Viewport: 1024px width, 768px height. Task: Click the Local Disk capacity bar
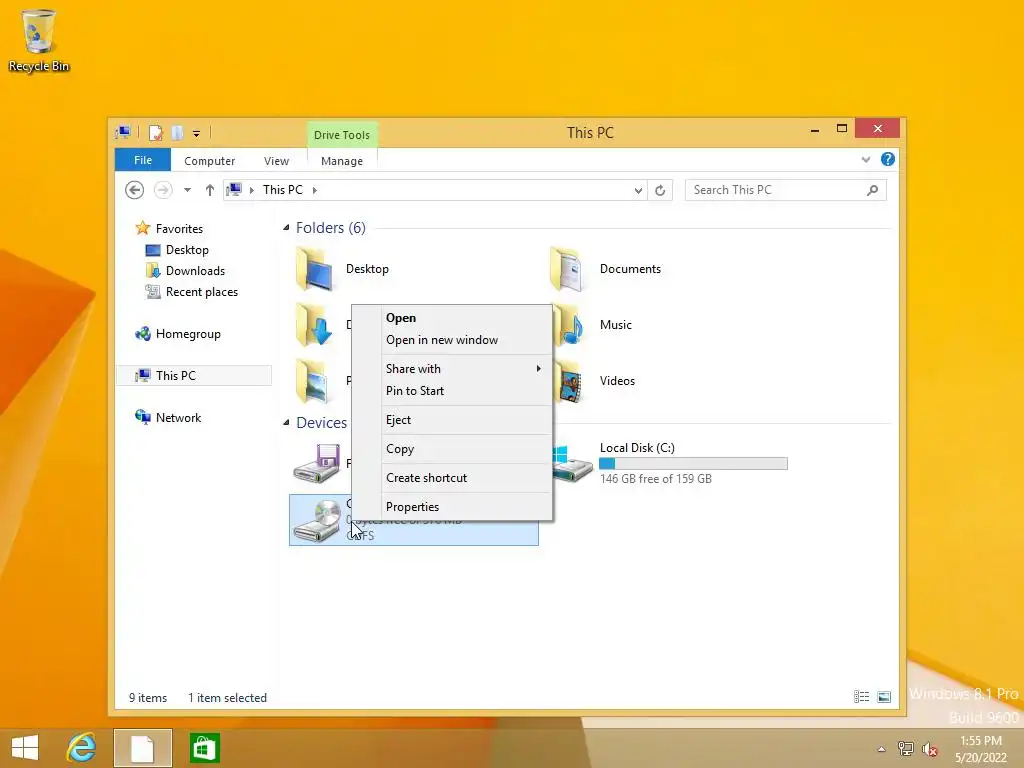pyautogui.click(x=693, y=464)
